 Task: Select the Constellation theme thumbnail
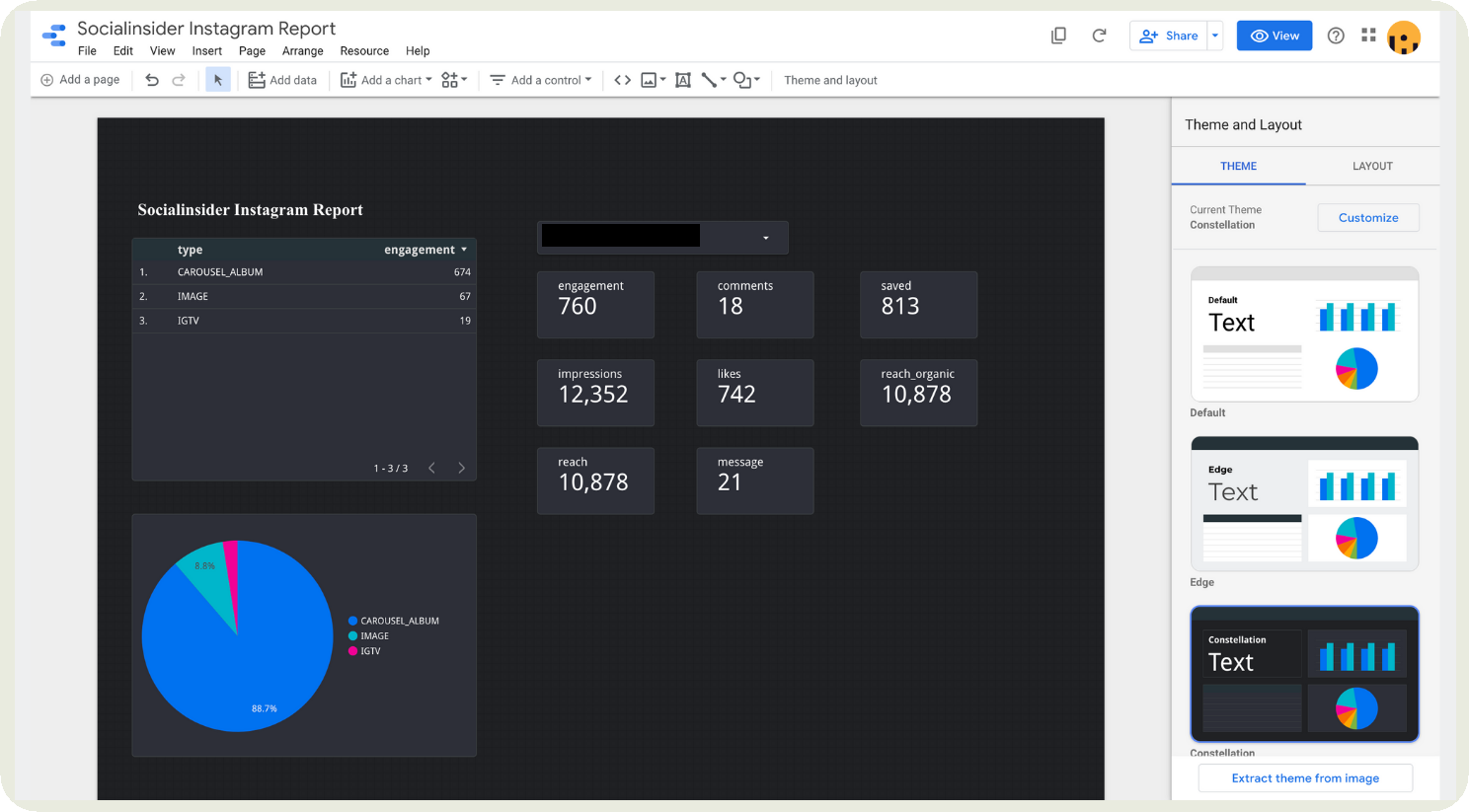click(x=1304, y=674)
